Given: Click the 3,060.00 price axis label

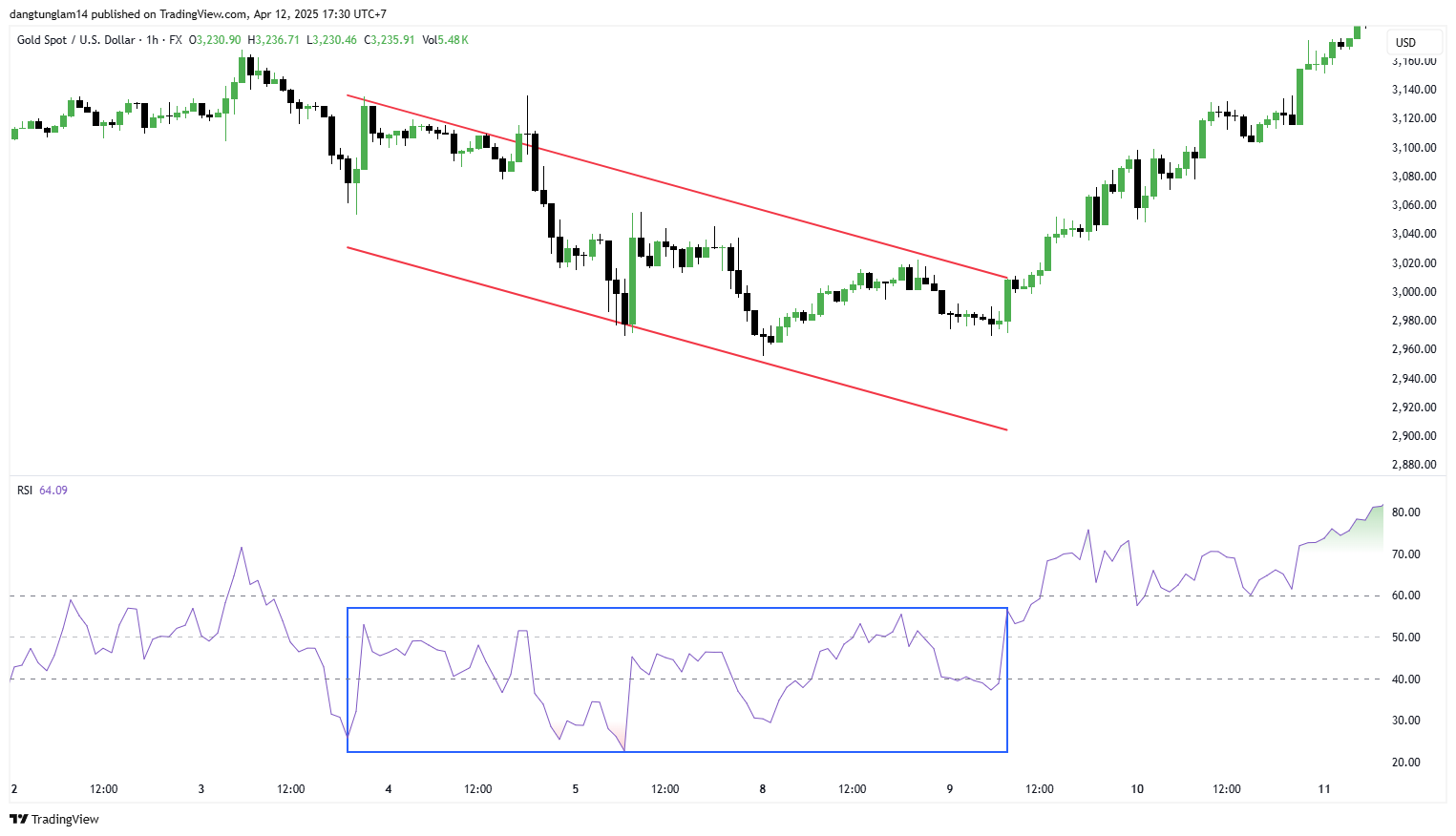Looking at the screenshot, I should pyautogui.click(x=1414, y=205).
